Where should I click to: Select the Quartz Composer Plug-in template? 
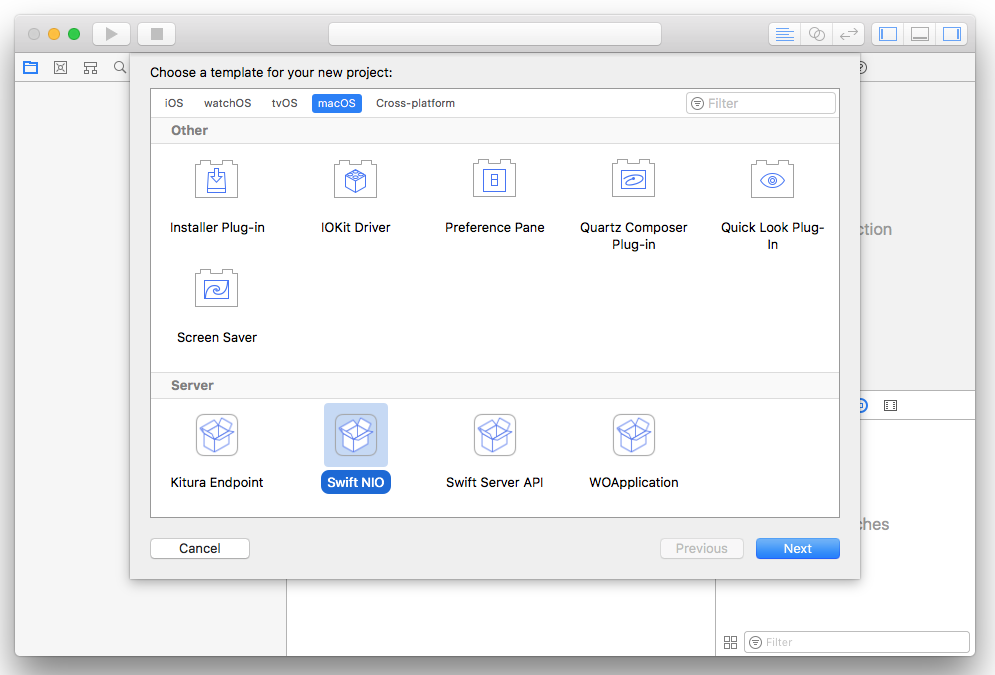(x=633, y=206)
